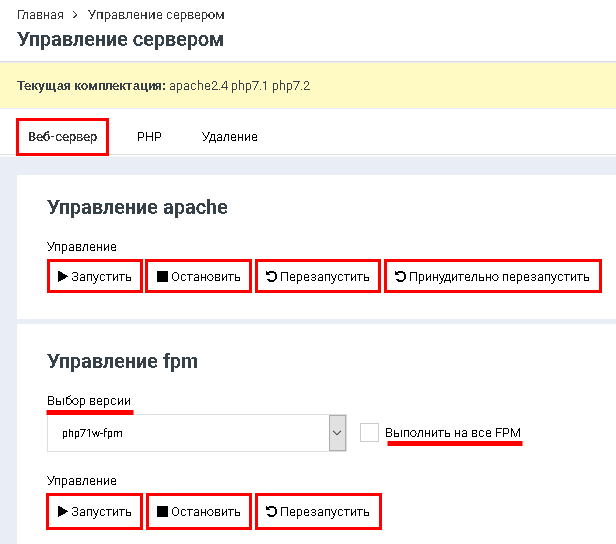Switch to the PHP tab

coord(149,137)
